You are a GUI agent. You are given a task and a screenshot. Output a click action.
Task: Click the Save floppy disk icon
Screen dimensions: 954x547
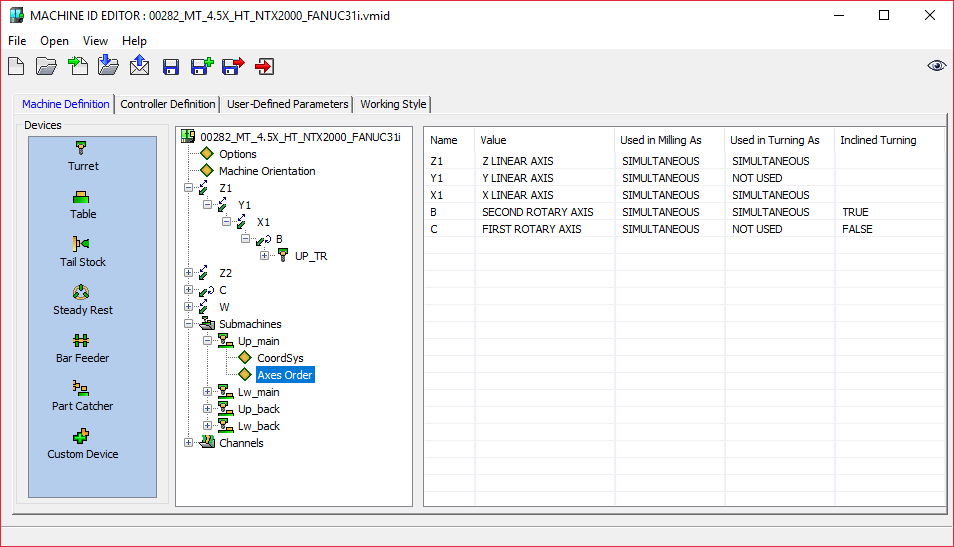point(171,66)
